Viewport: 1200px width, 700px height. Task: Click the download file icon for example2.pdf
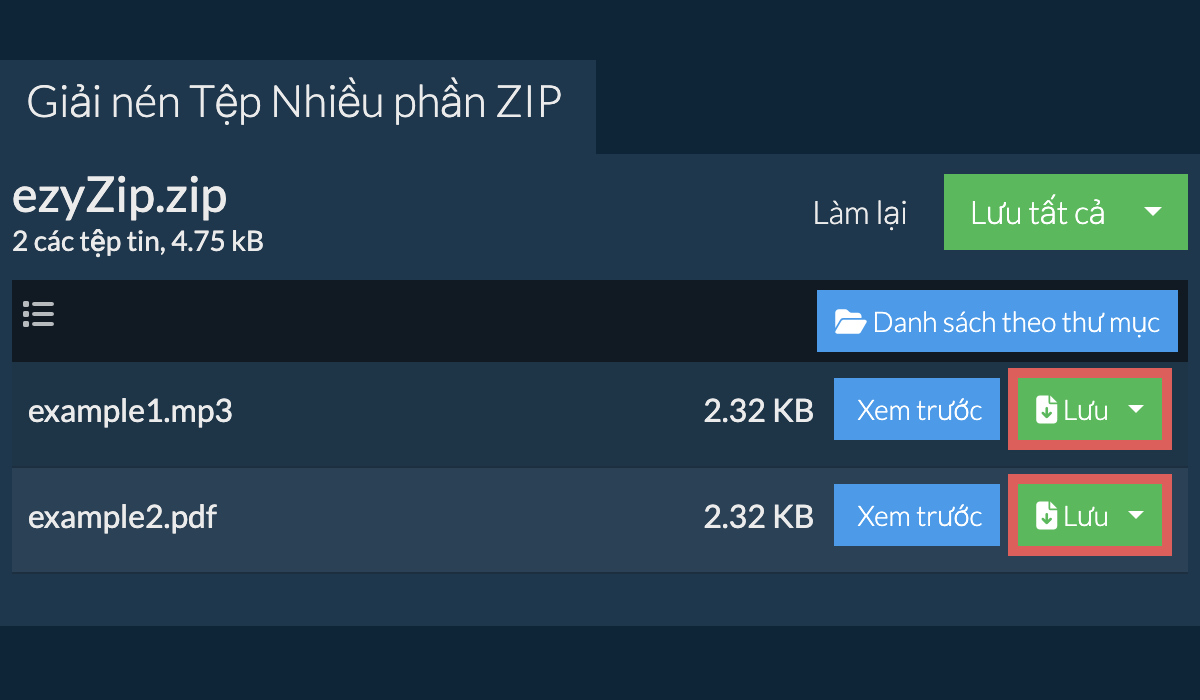tap(1046, 516)
